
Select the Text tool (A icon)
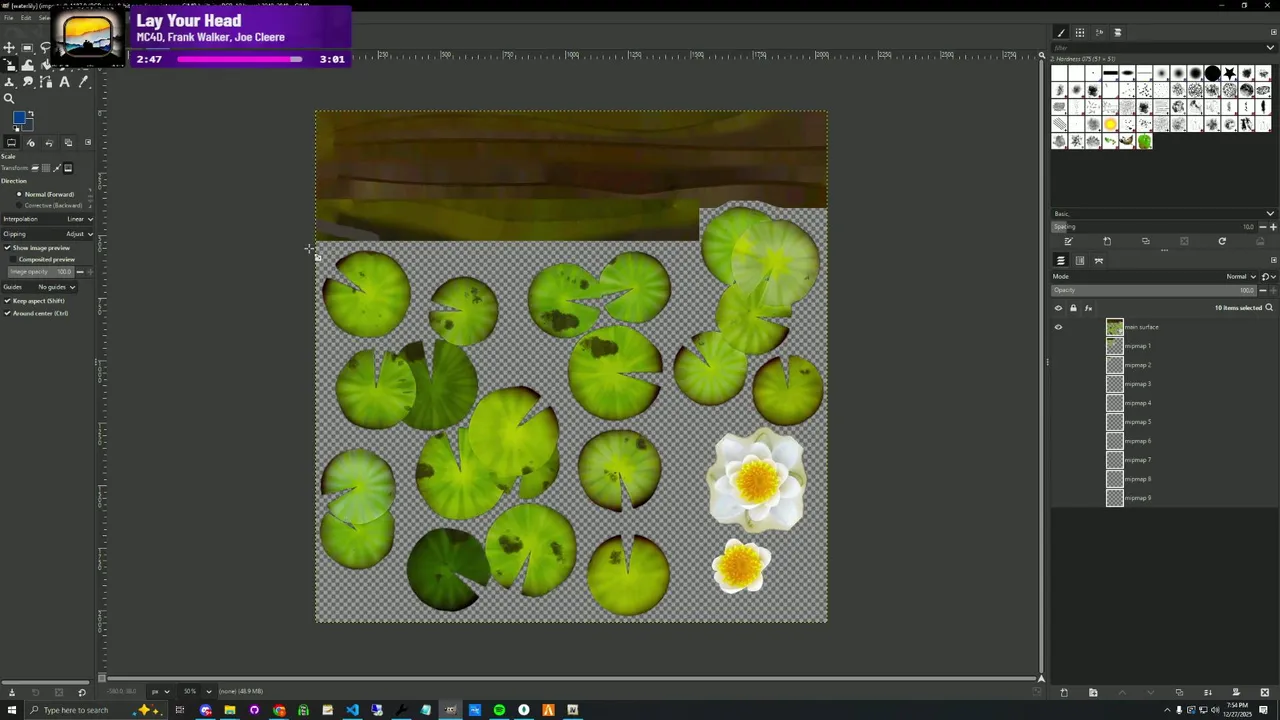(x=64, y=82)
